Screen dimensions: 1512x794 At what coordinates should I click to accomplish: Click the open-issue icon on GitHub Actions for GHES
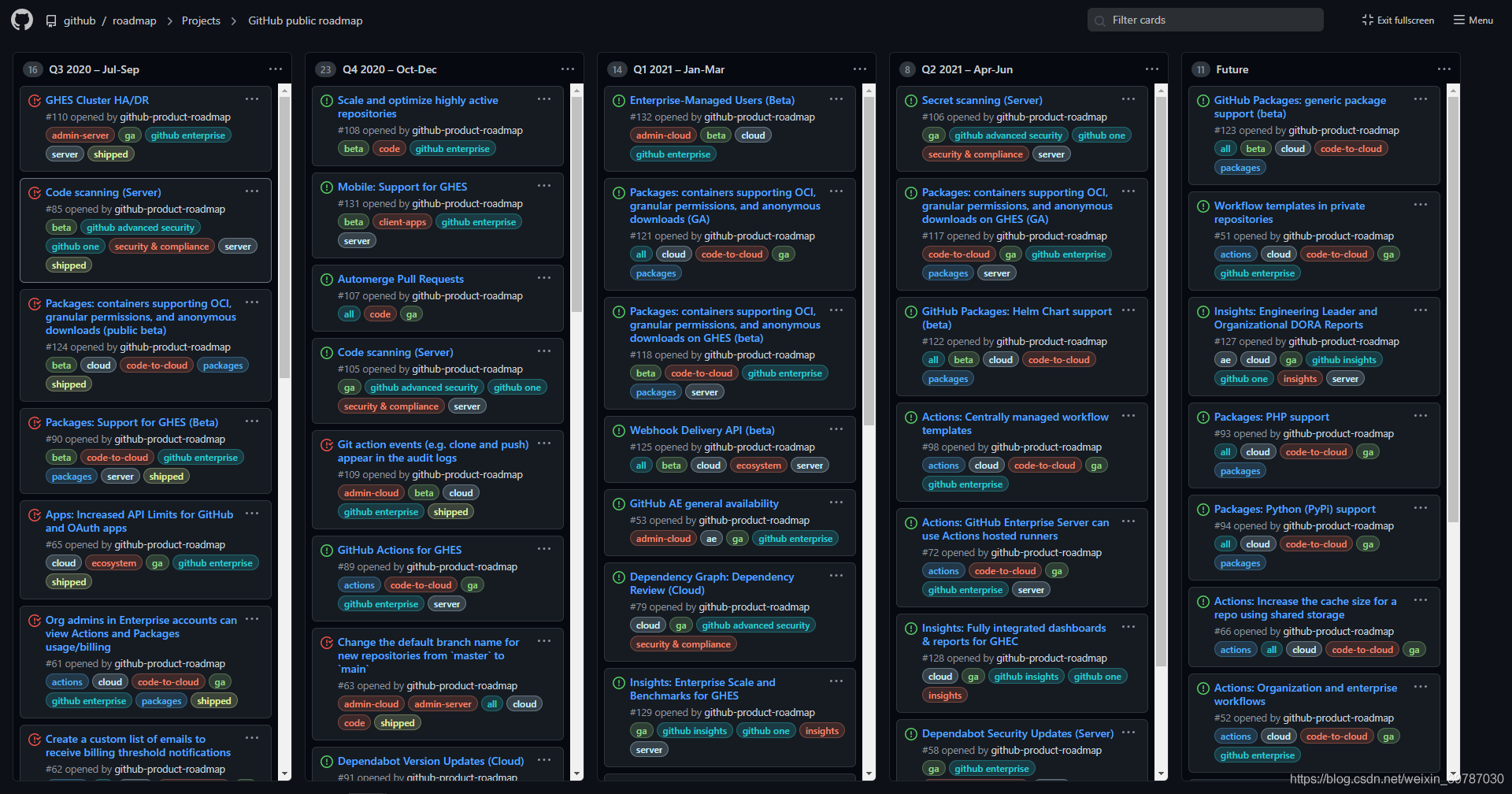click(x=327, y=551)
